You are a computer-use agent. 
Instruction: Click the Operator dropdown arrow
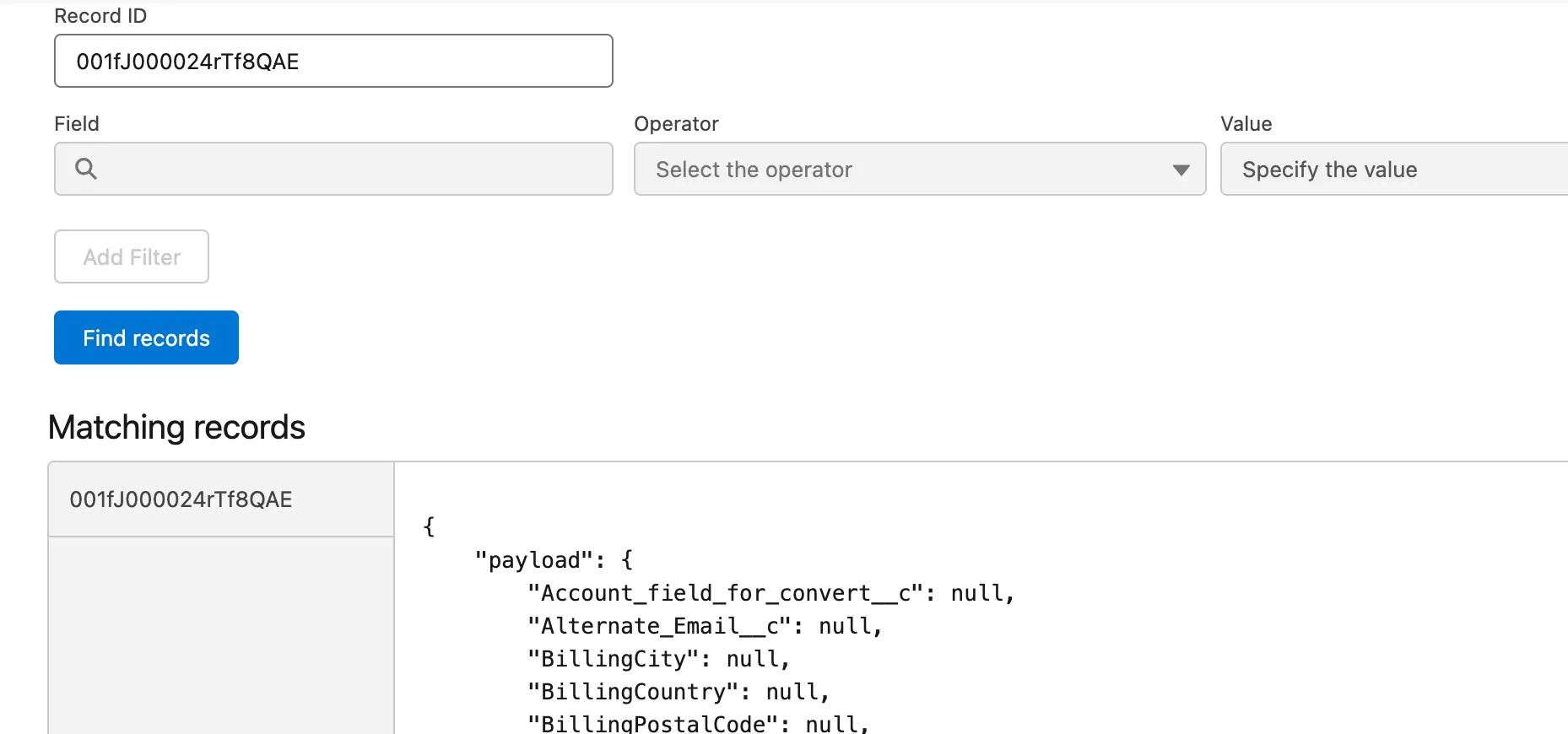coord(1181,170)
